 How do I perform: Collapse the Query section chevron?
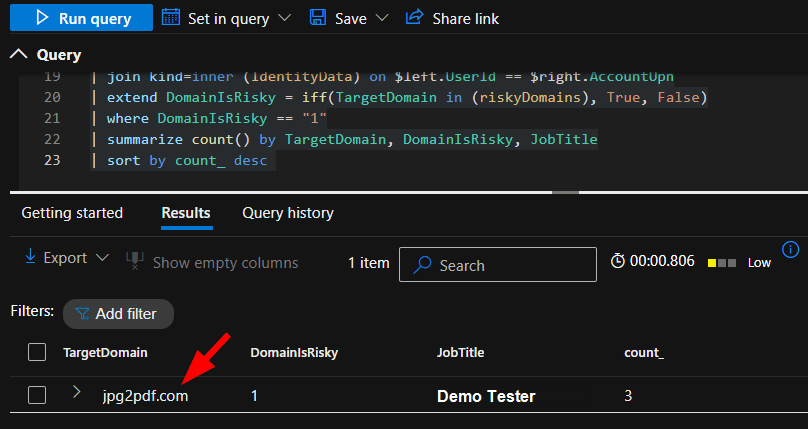pos(19,55)
